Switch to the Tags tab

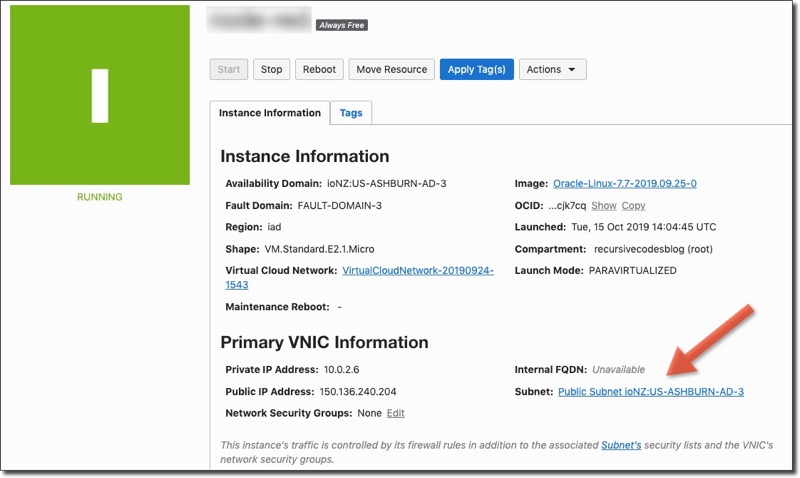(x=351, y=113)
